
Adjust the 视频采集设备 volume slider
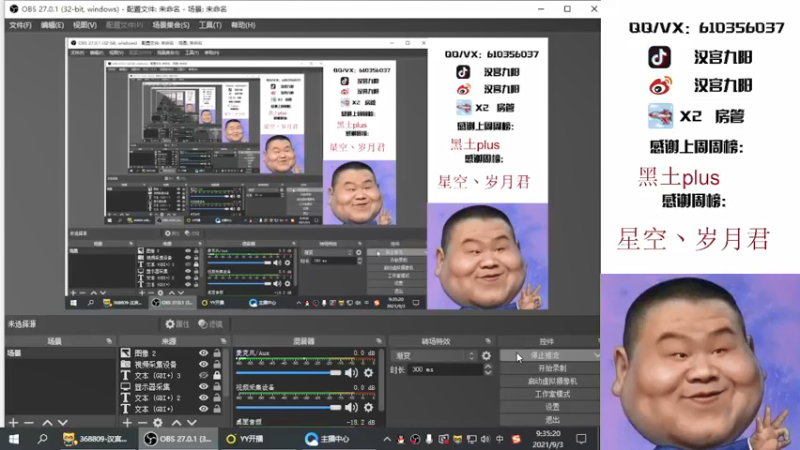pos(288,407)
